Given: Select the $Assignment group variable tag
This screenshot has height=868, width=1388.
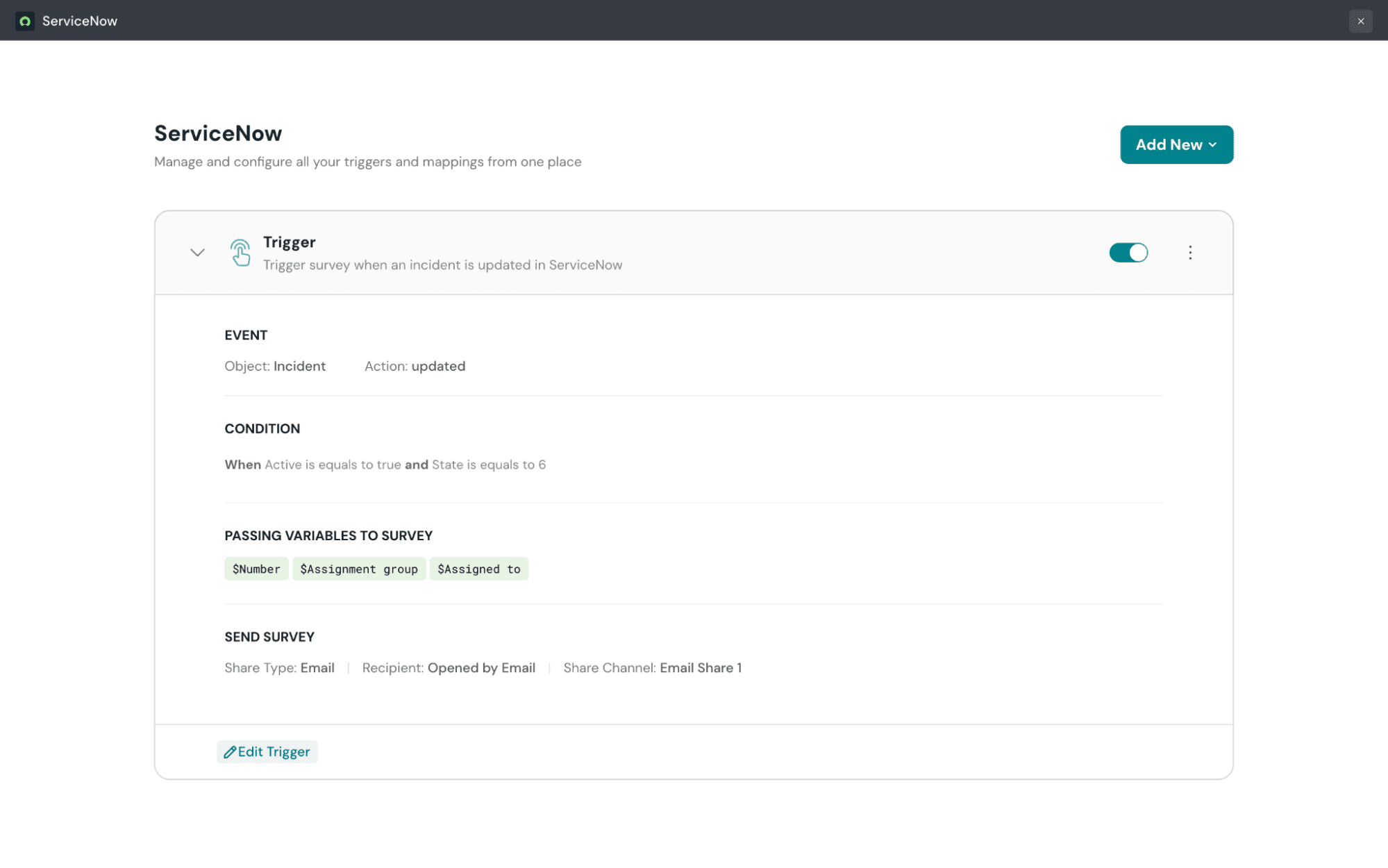Looking at the screenshot, I should (359, 569).
